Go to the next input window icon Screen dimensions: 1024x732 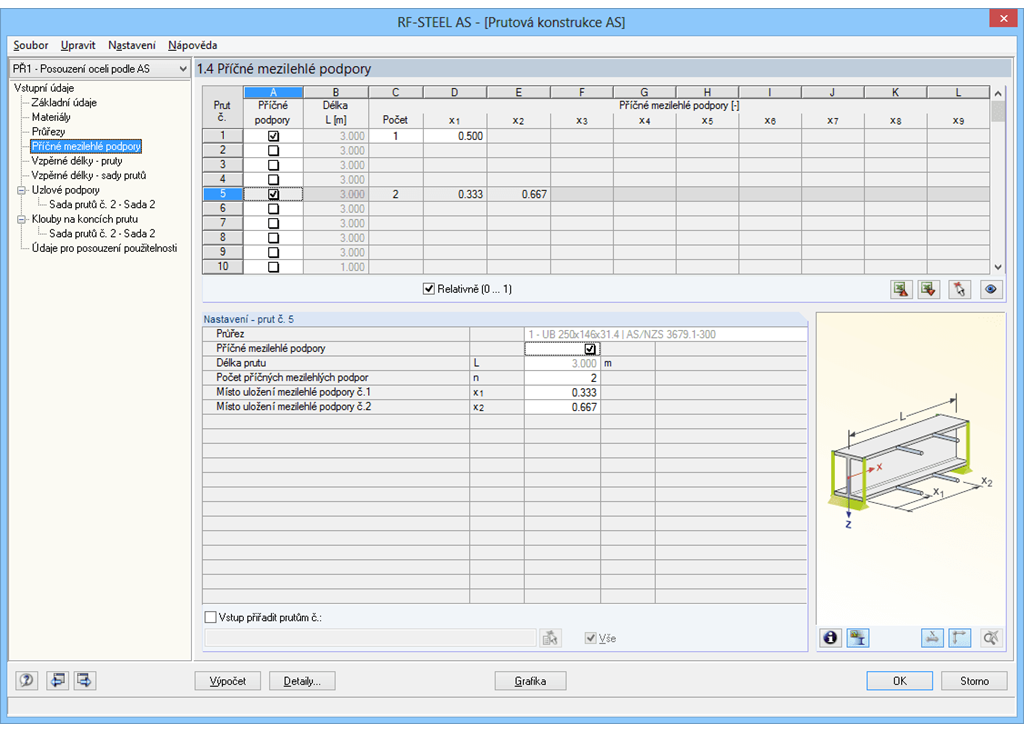pyautogui.click(x=85, y=680)
